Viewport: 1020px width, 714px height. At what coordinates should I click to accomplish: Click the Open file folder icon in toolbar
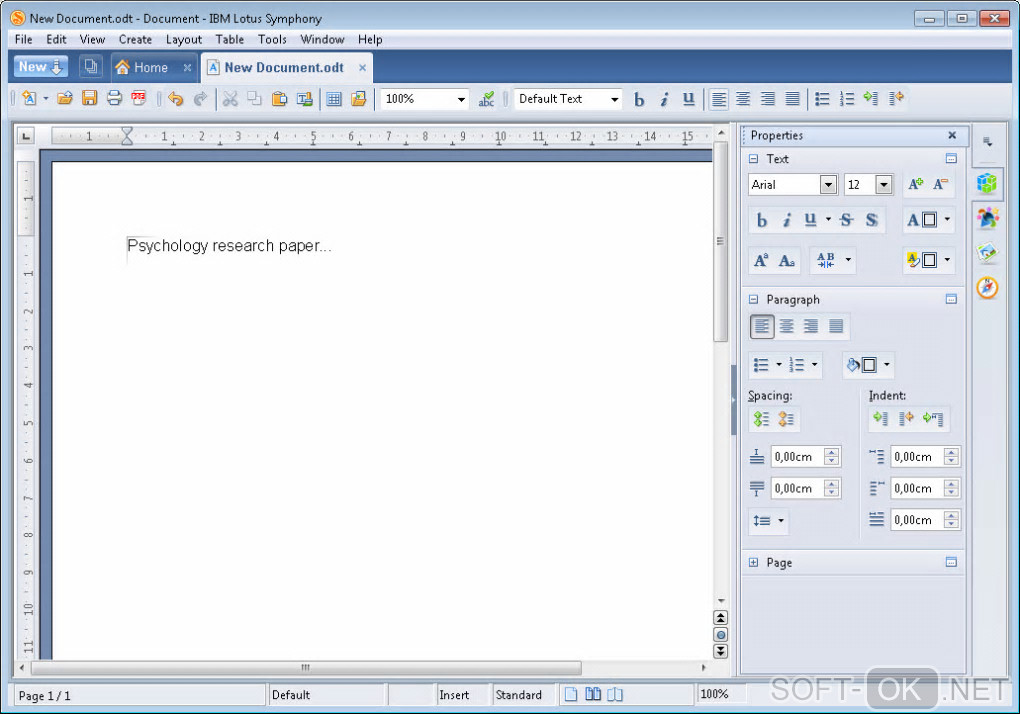click(x=64, y=99)
